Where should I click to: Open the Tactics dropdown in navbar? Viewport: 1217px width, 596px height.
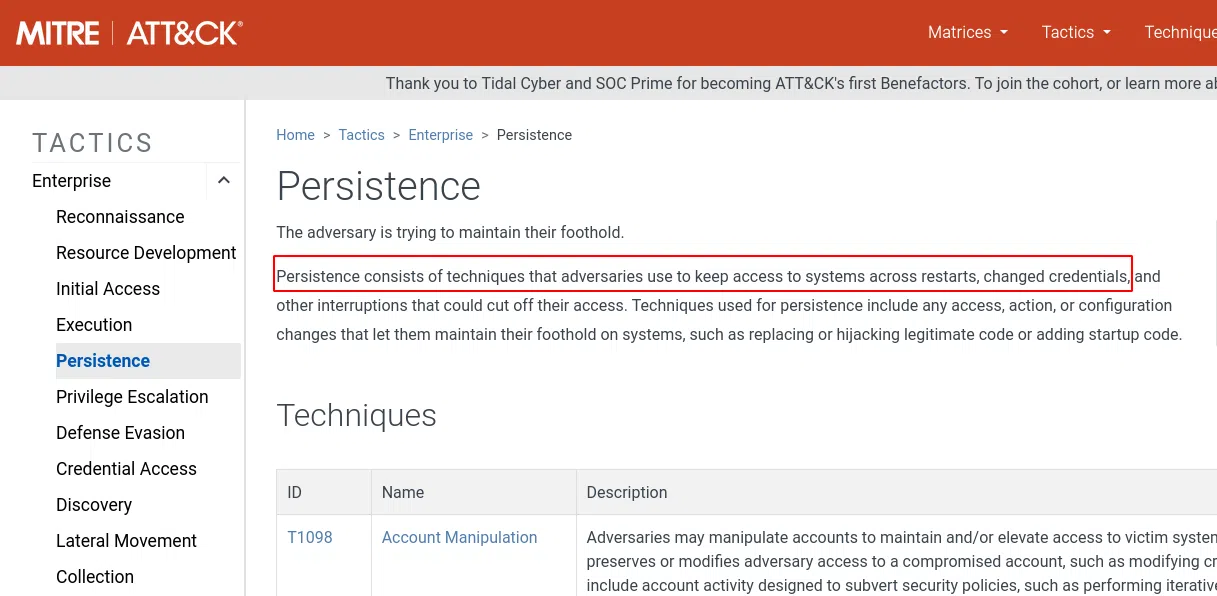[1076, 32]
